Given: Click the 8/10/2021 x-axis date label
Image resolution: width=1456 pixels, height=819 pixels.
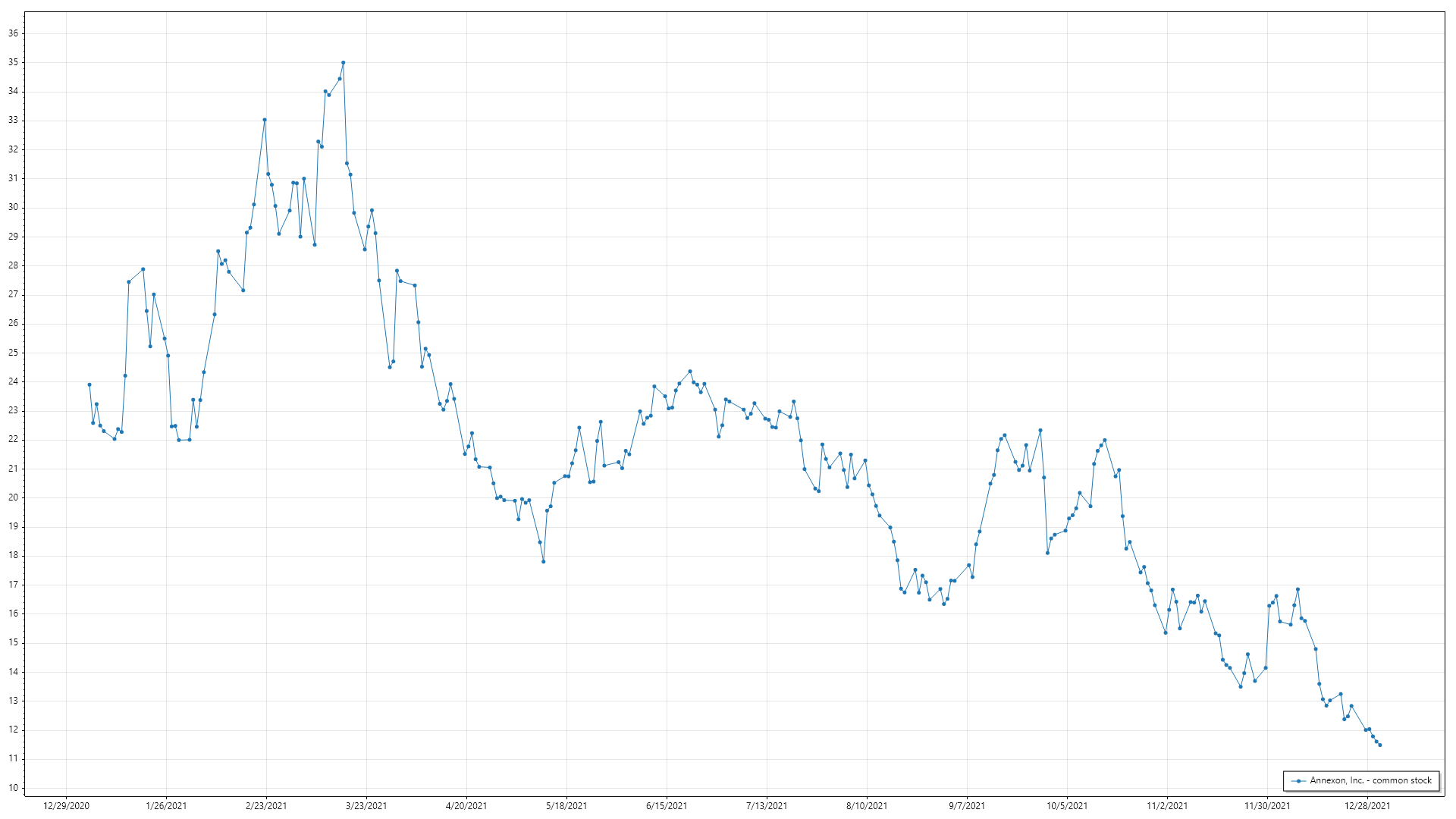Looking at the screenshot, I should click(867, 805).
